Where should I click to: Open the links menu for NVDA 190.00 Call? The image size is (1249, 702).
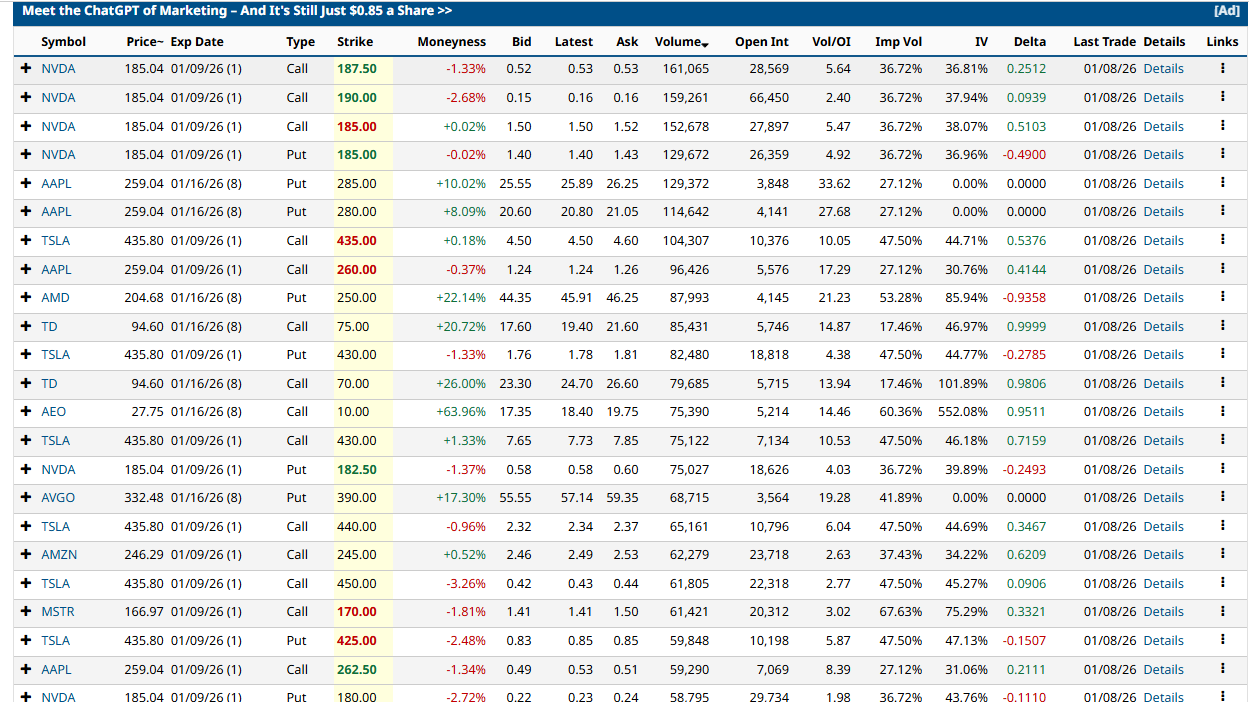coord(1222,98)
